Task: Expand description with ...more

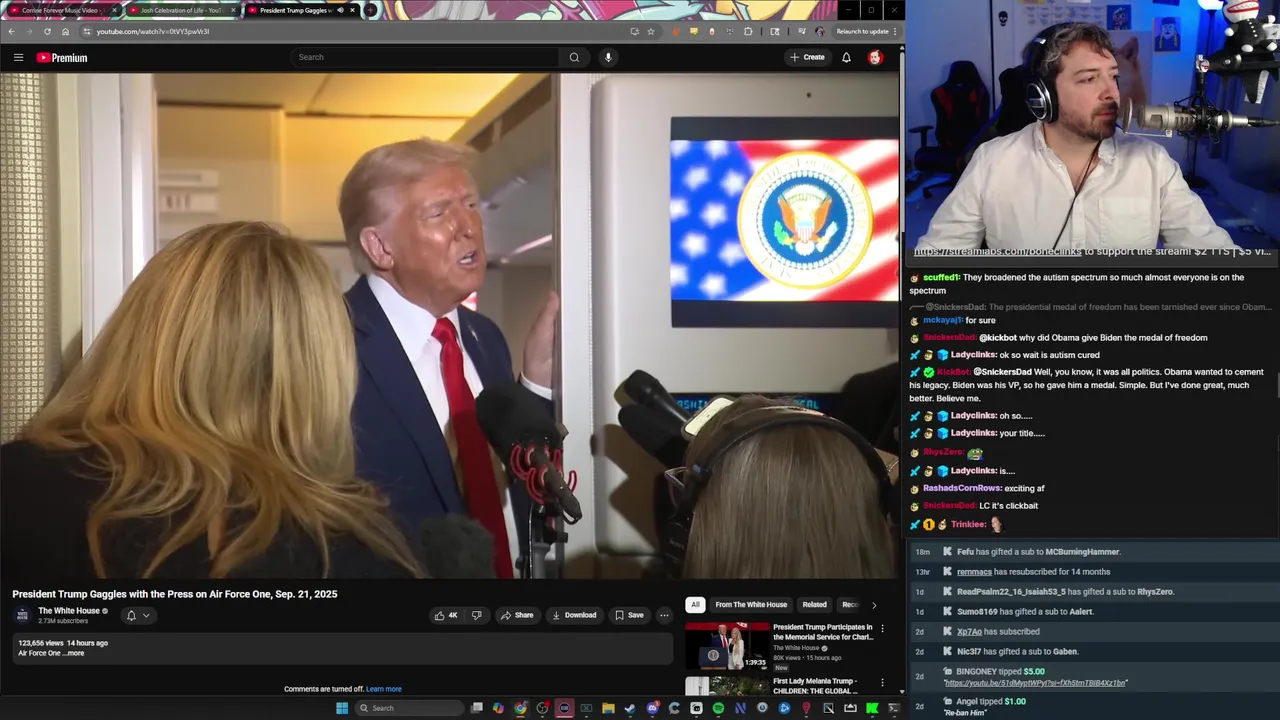Action: 75,653
